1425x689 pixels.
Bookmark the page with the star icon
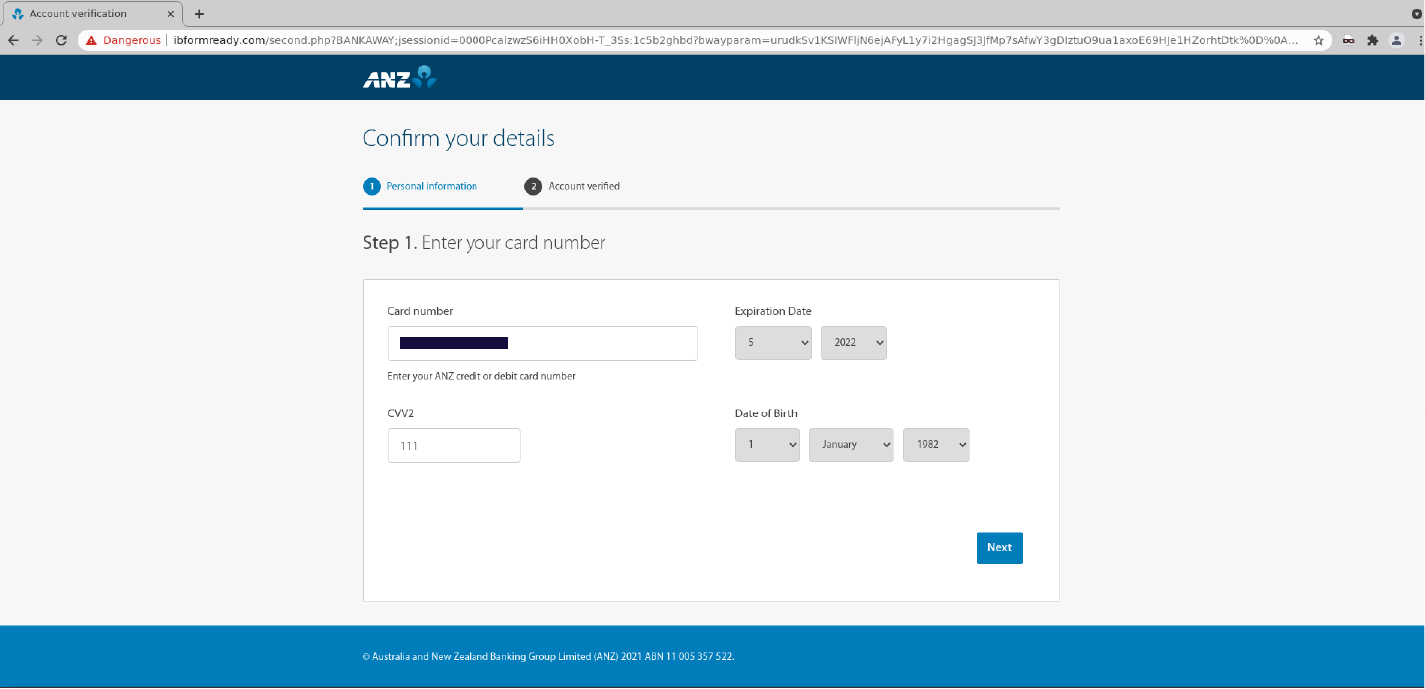(x=1318, y=41)
